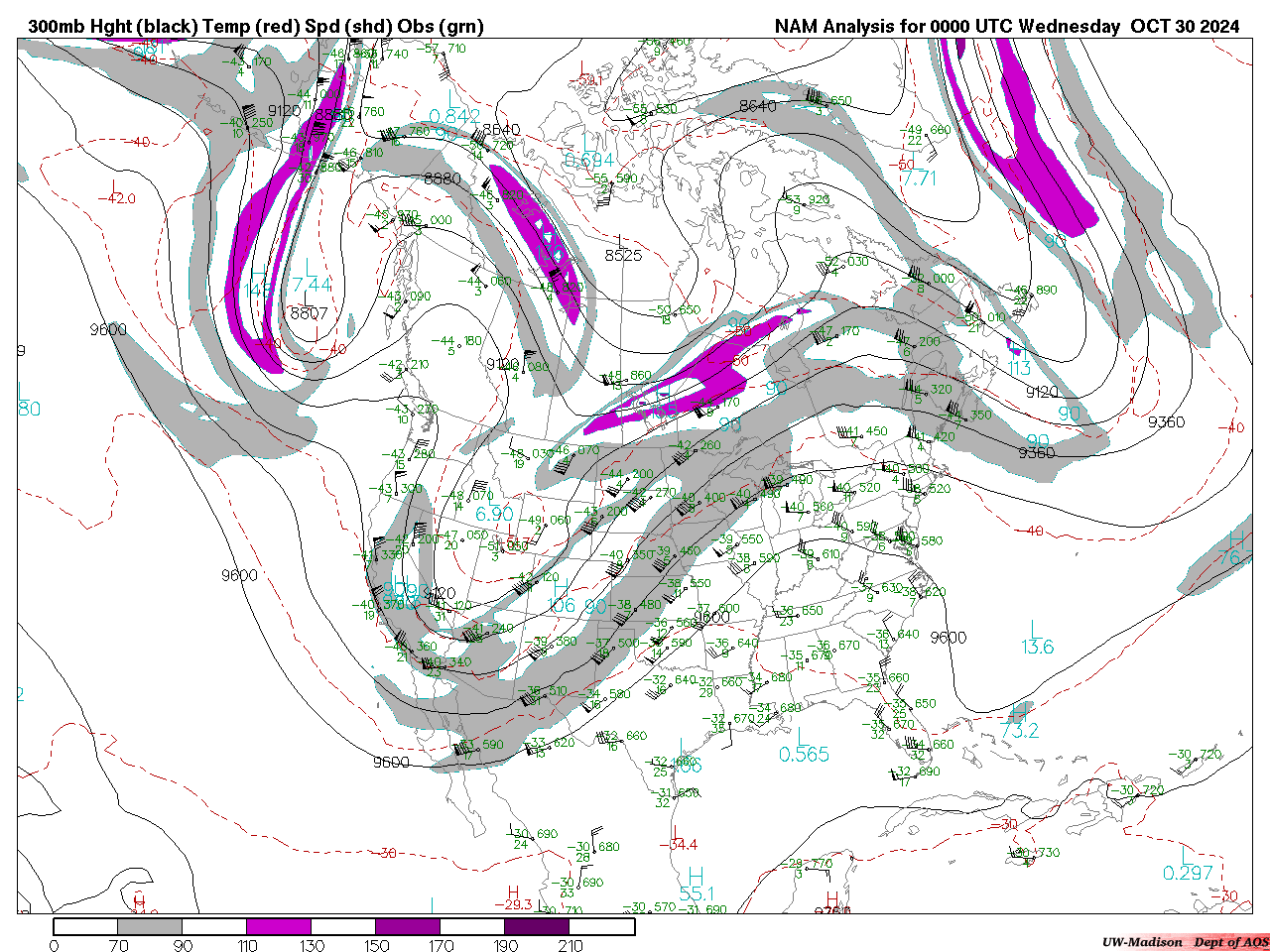
Task: Click the cyan 73.2 speed value
Action: [x=1019, y=731]
